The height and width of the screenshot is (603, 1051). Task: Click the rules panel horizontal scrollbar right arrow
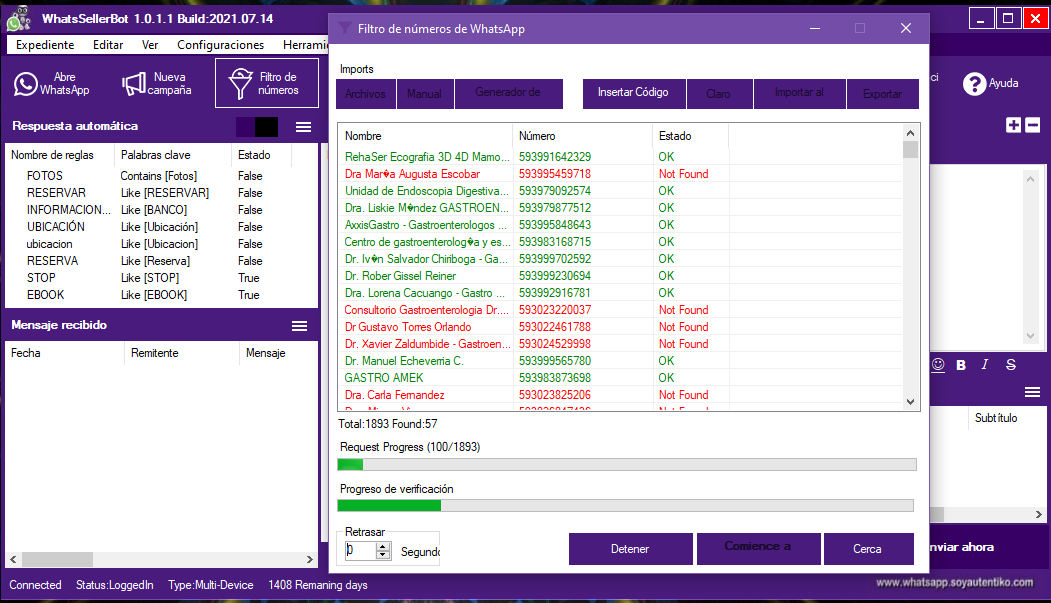(x=310, y=559)
